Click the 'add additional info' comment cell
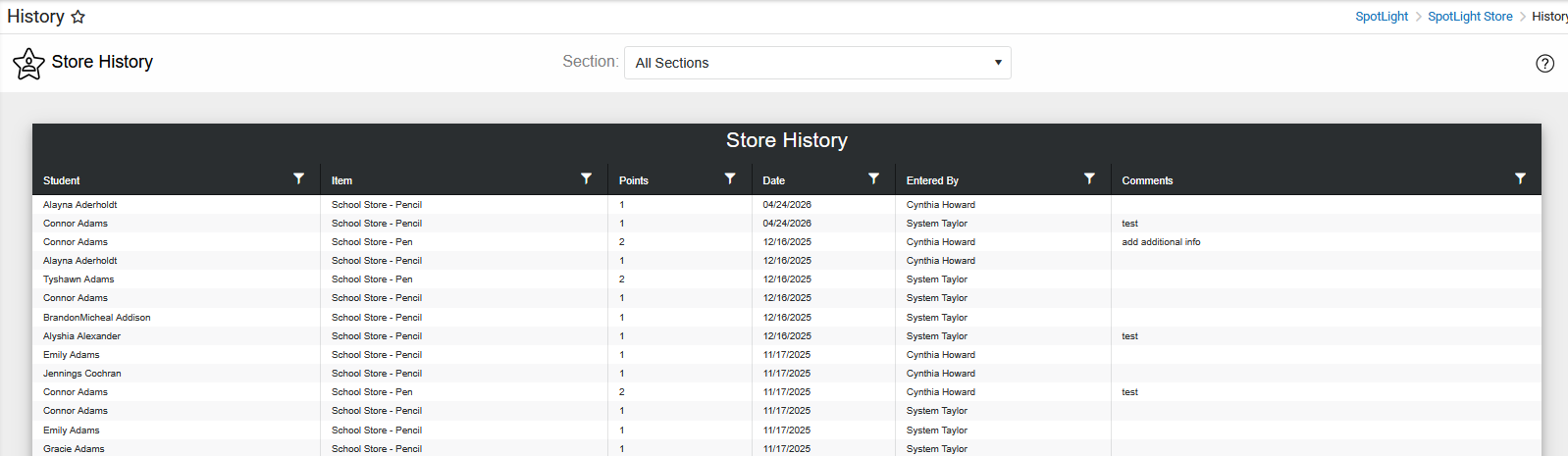 point(1161,242)
